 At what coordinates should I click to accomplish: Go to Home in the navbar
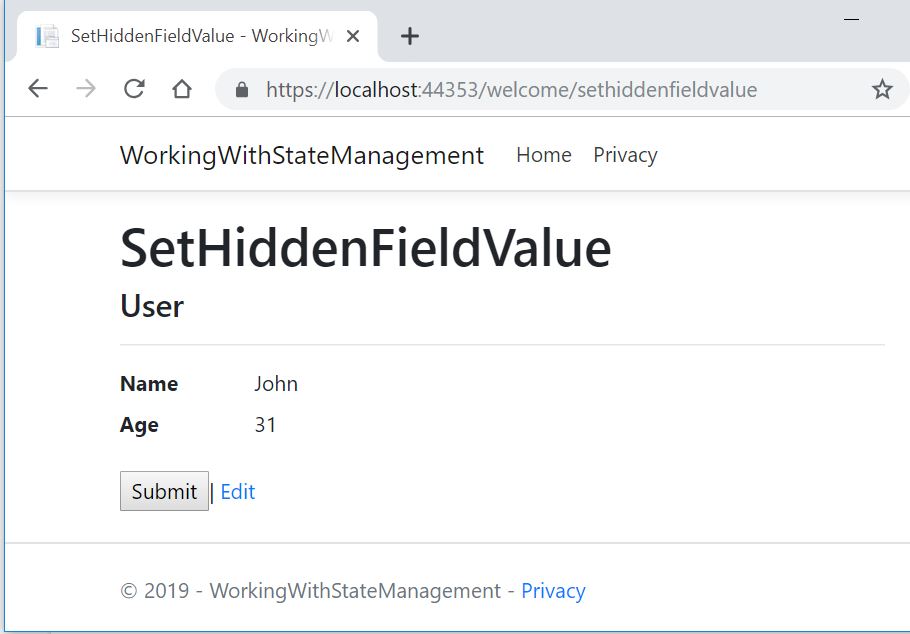pos(543,155)
